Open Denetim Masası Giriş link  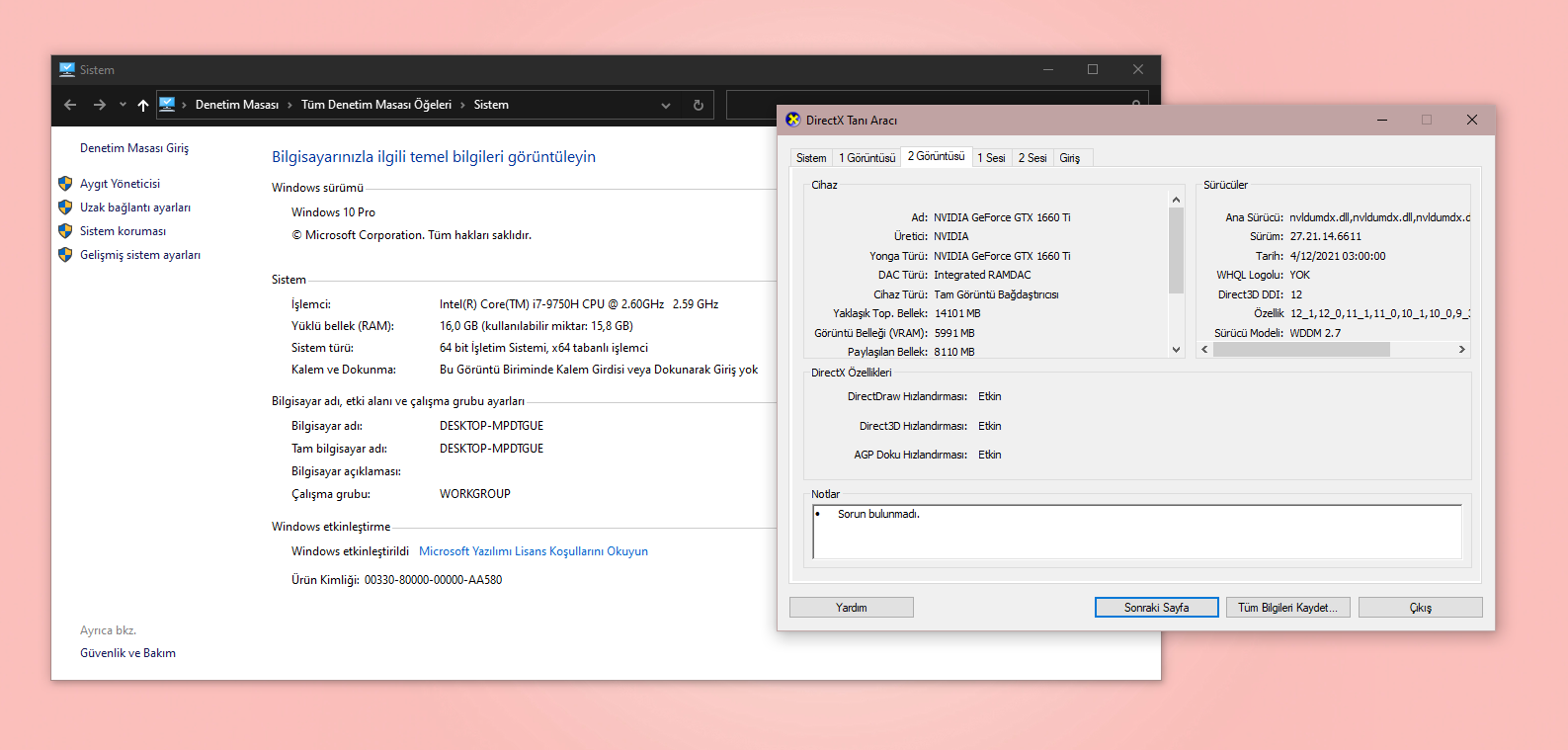click(x=134, y=148)
